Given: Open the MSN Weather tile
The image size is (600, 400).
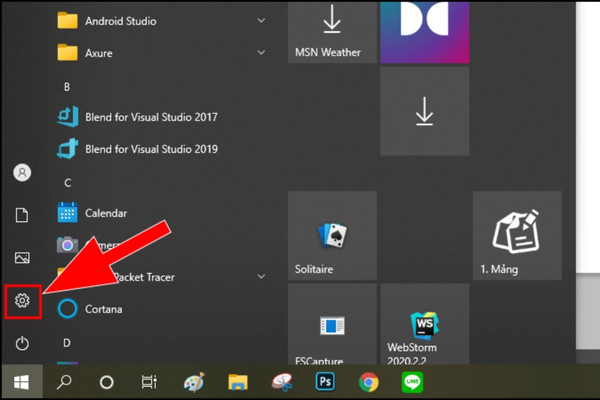Looking at the screenshot, I should point(332,32).
